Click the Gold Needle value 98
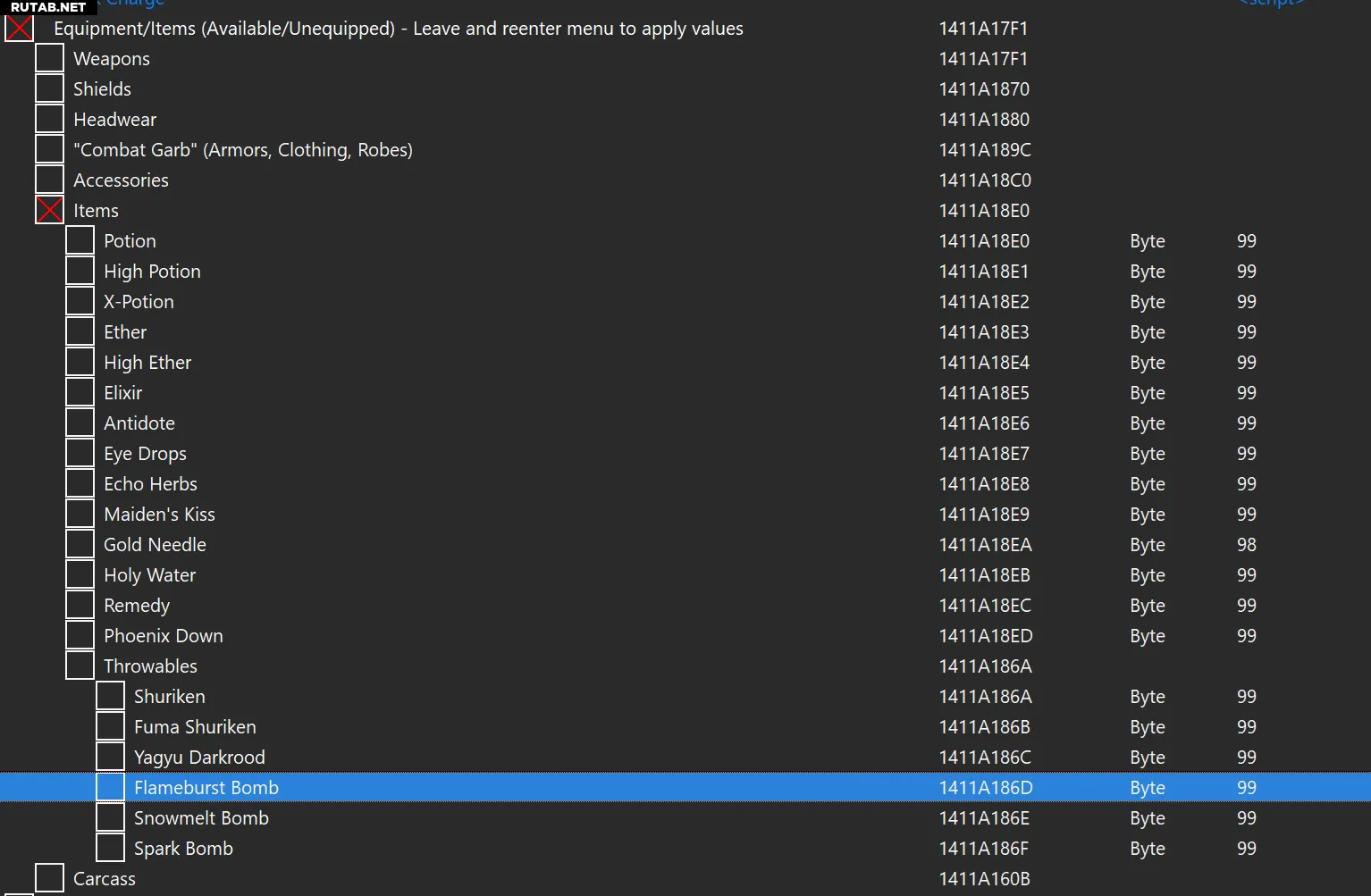 (1246, 545)
